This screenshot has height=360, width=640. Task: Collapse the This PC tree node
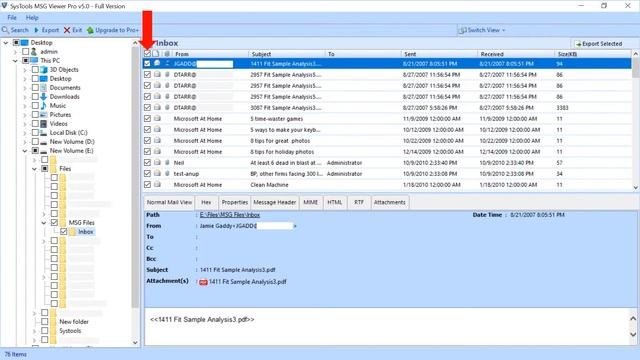coord(16,60)
